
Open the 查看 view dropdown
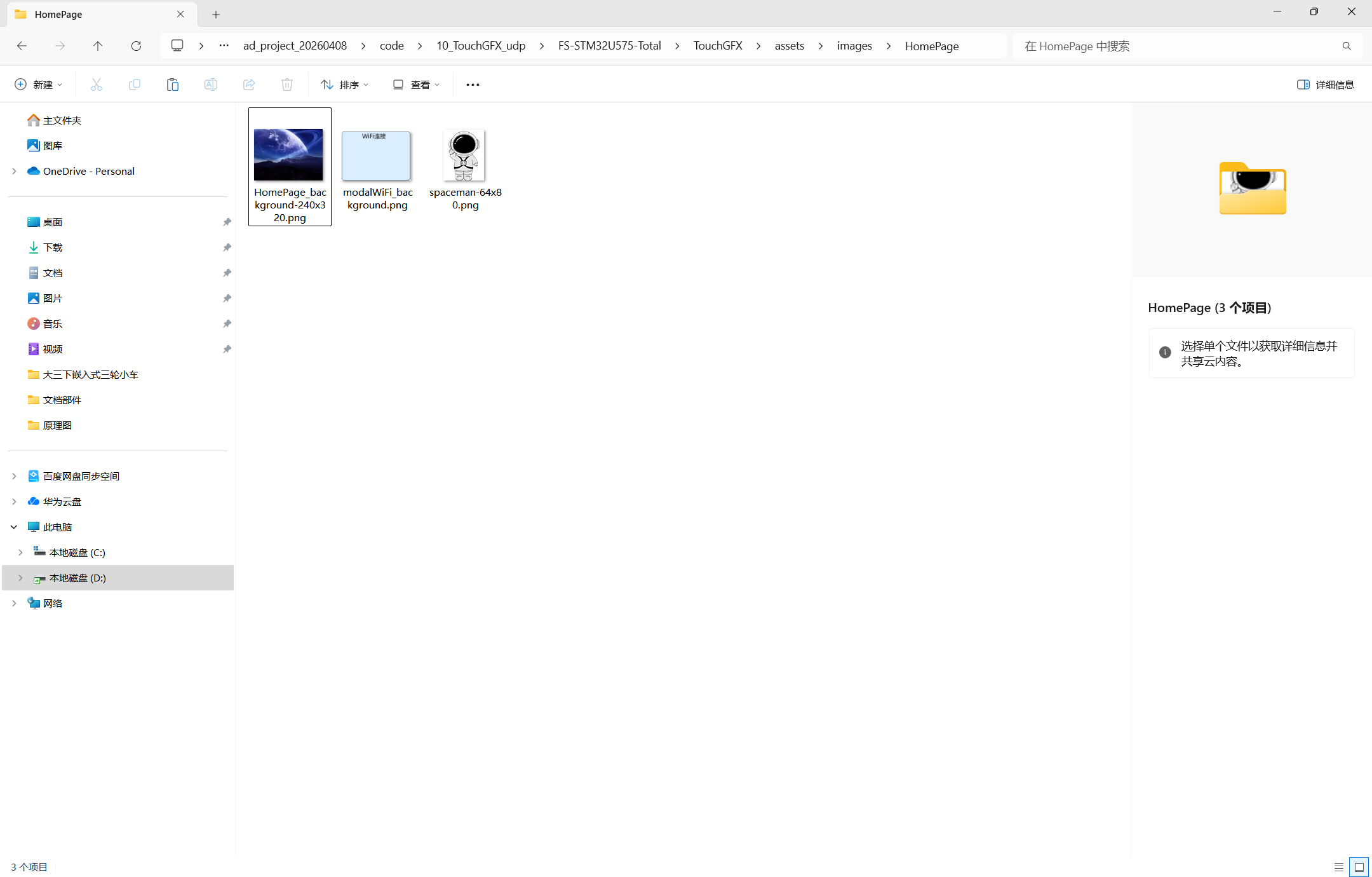(416, 85)
